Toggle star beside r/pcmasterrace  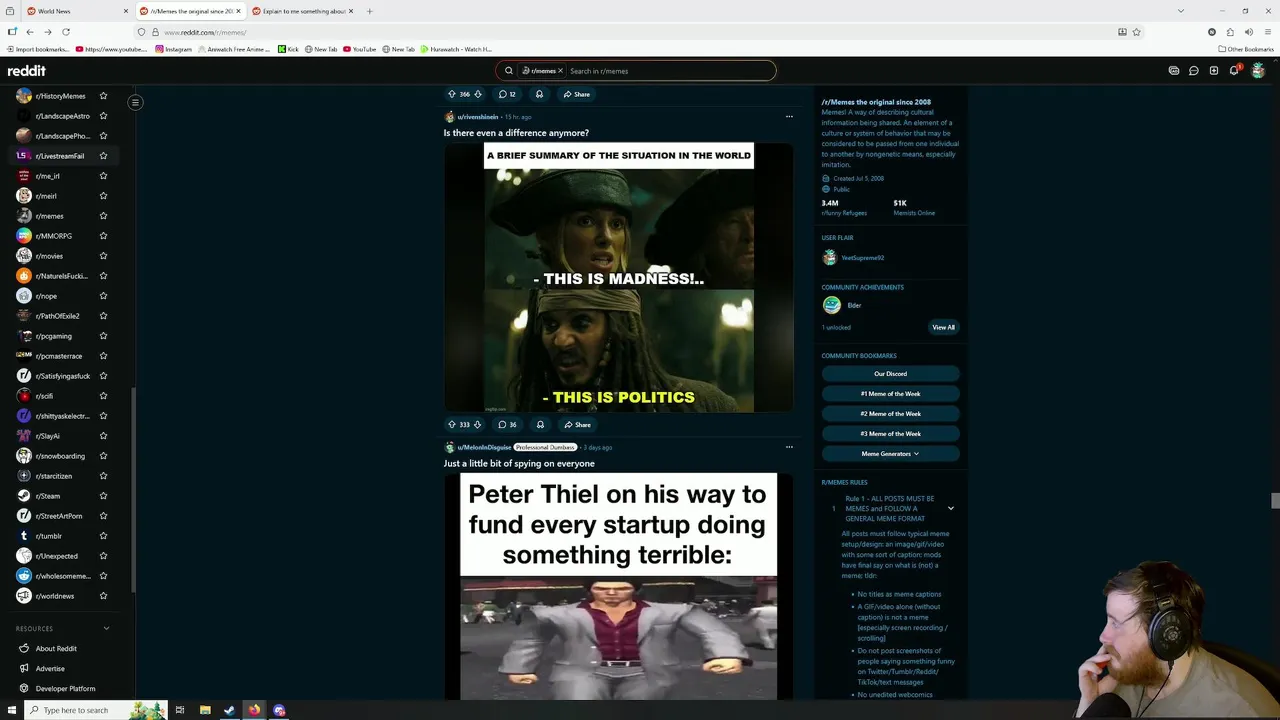pyautogui.click(x=103, y=356)
